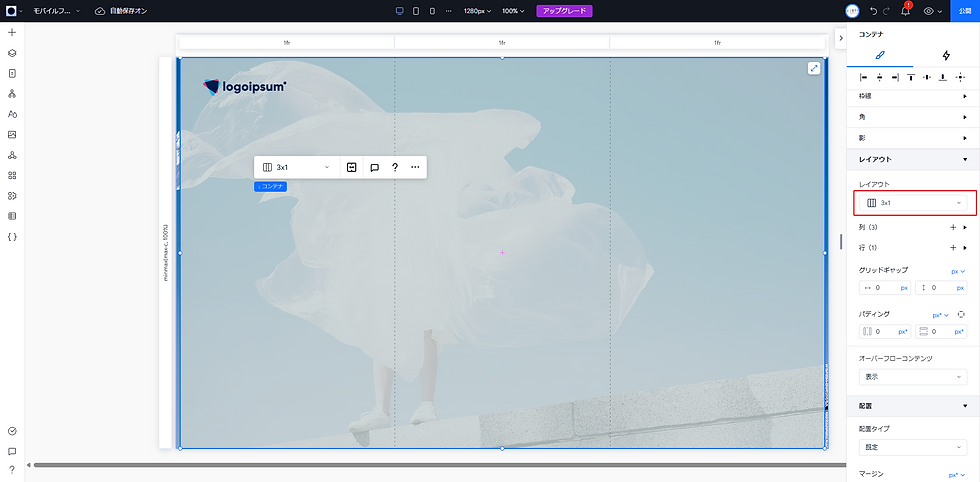Switch to desktop breakpoint view
980x482 pixels.
400,11
